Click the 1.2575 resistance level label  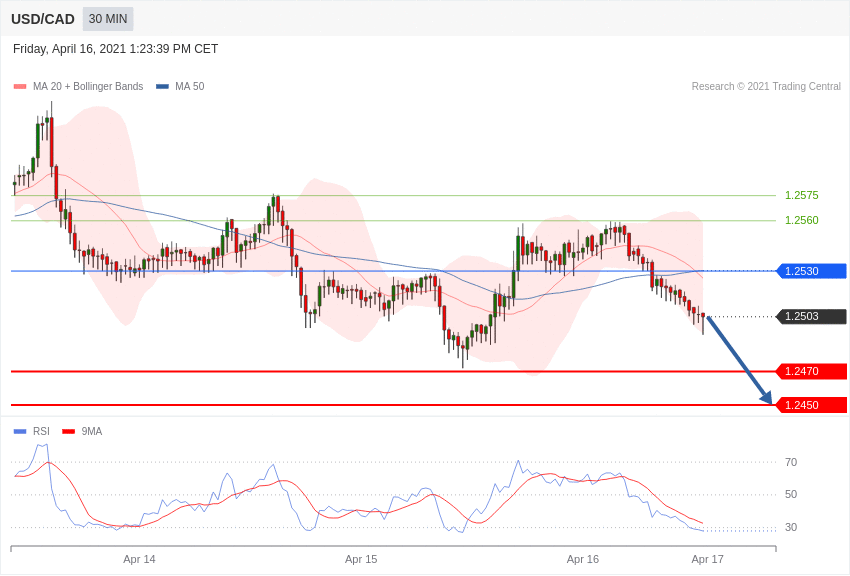click(802, 195)
